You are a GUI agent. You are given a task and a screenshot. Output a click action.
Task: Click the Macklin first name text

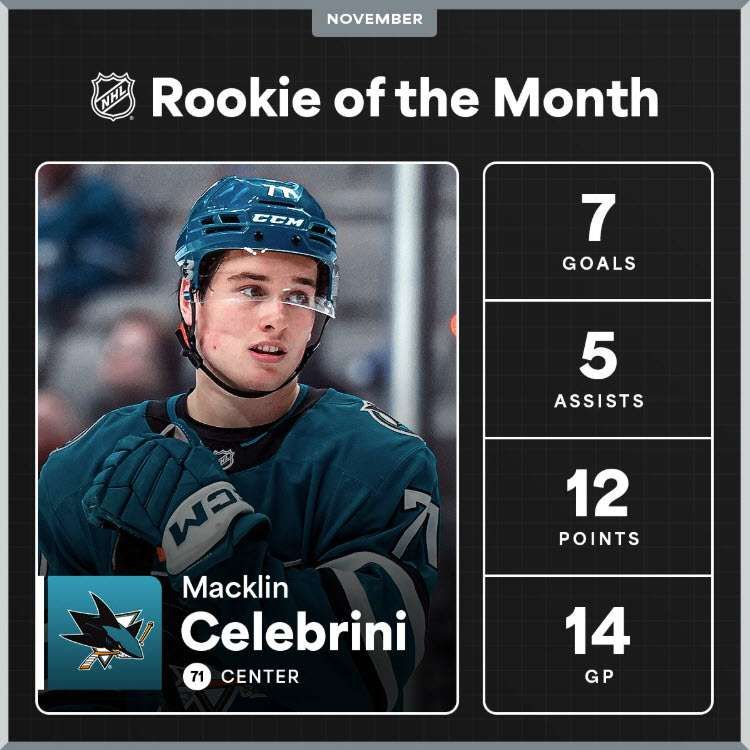(x=235, y=587)
